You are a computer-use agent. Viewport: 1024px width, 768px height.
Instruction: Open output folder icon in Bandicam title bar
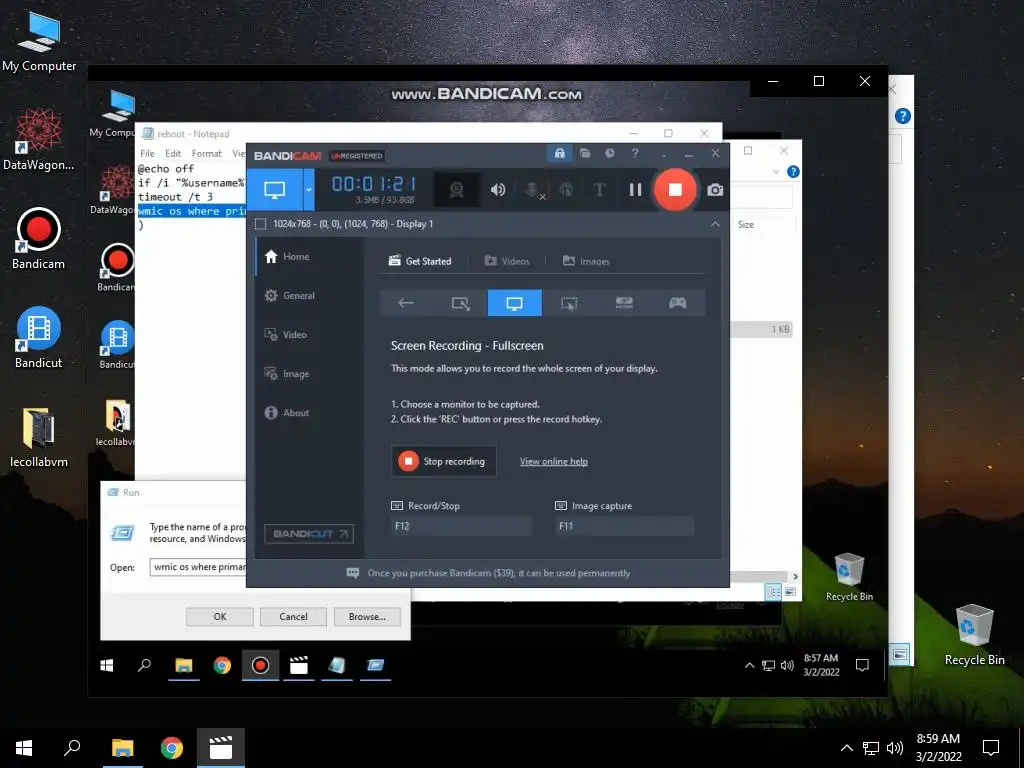pos(584,153)
